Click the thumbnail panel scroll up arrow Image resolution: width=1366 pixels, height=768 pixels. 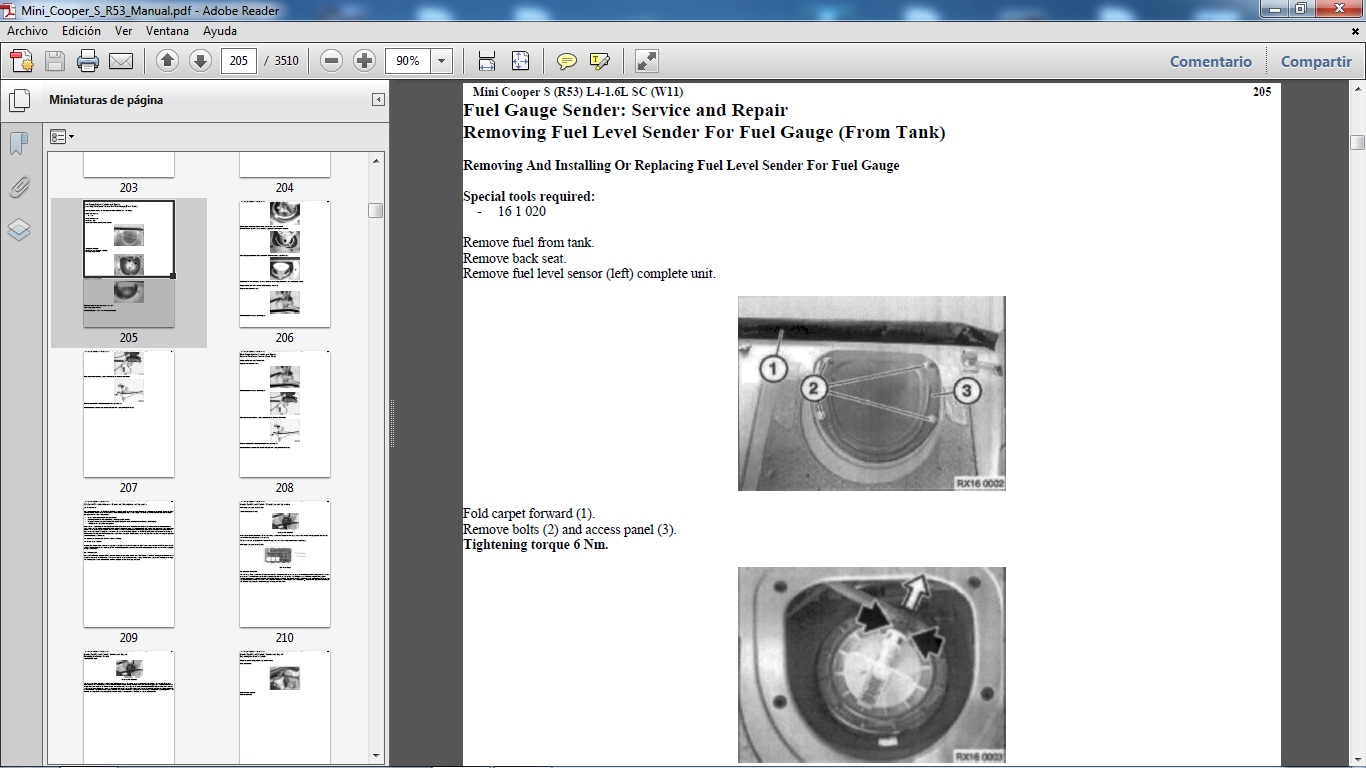click(x=376, y=160)
